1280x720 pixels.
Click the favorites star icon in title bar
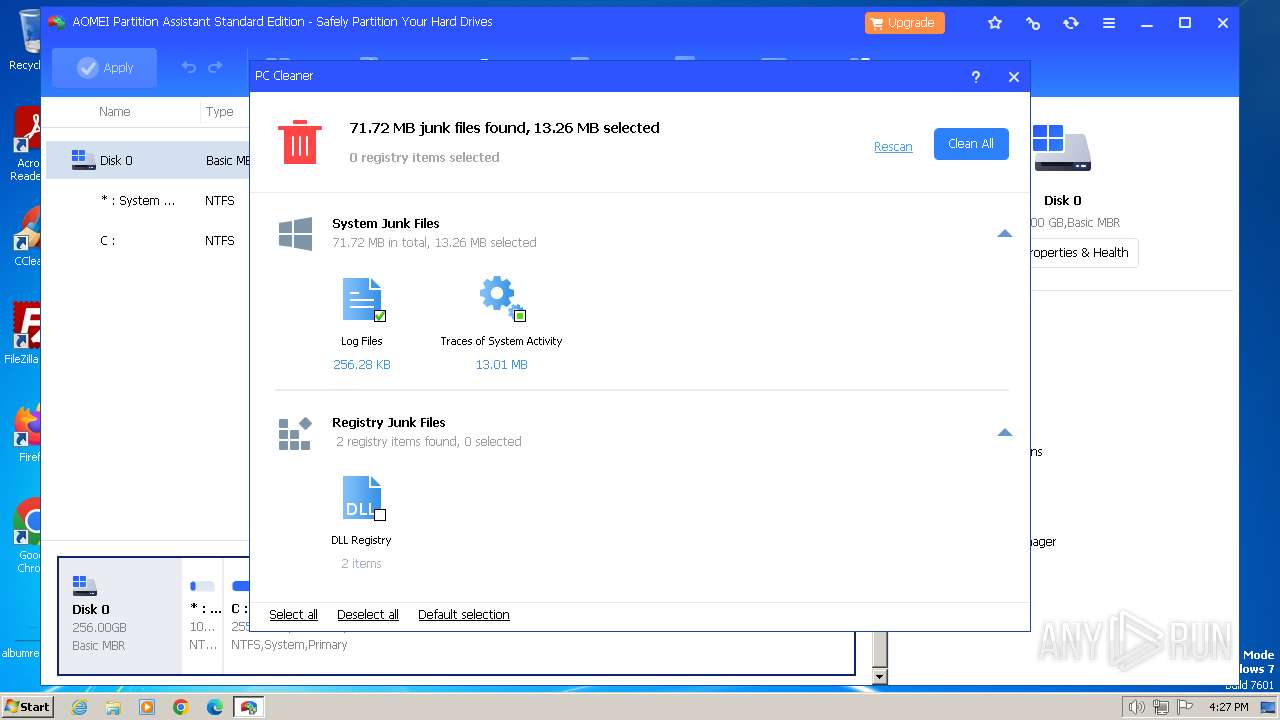click(995, 23)
